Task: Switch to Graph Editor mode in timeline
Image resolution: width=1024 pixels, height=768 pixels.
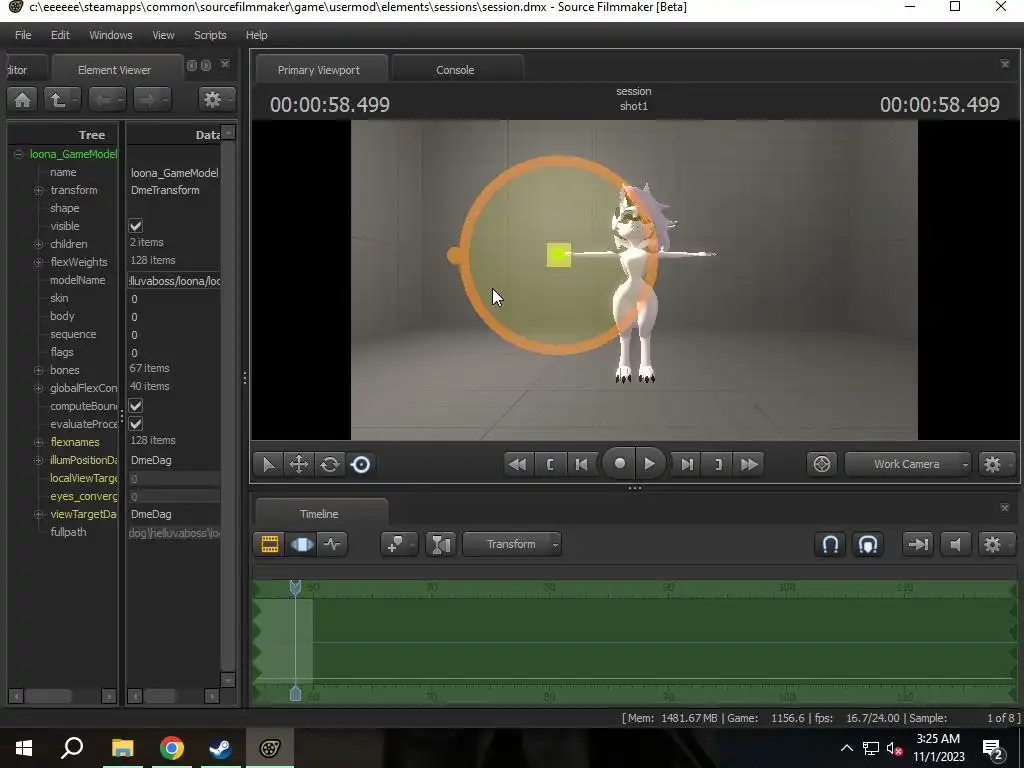Action: pyautogui.click(x=332, y=544)
